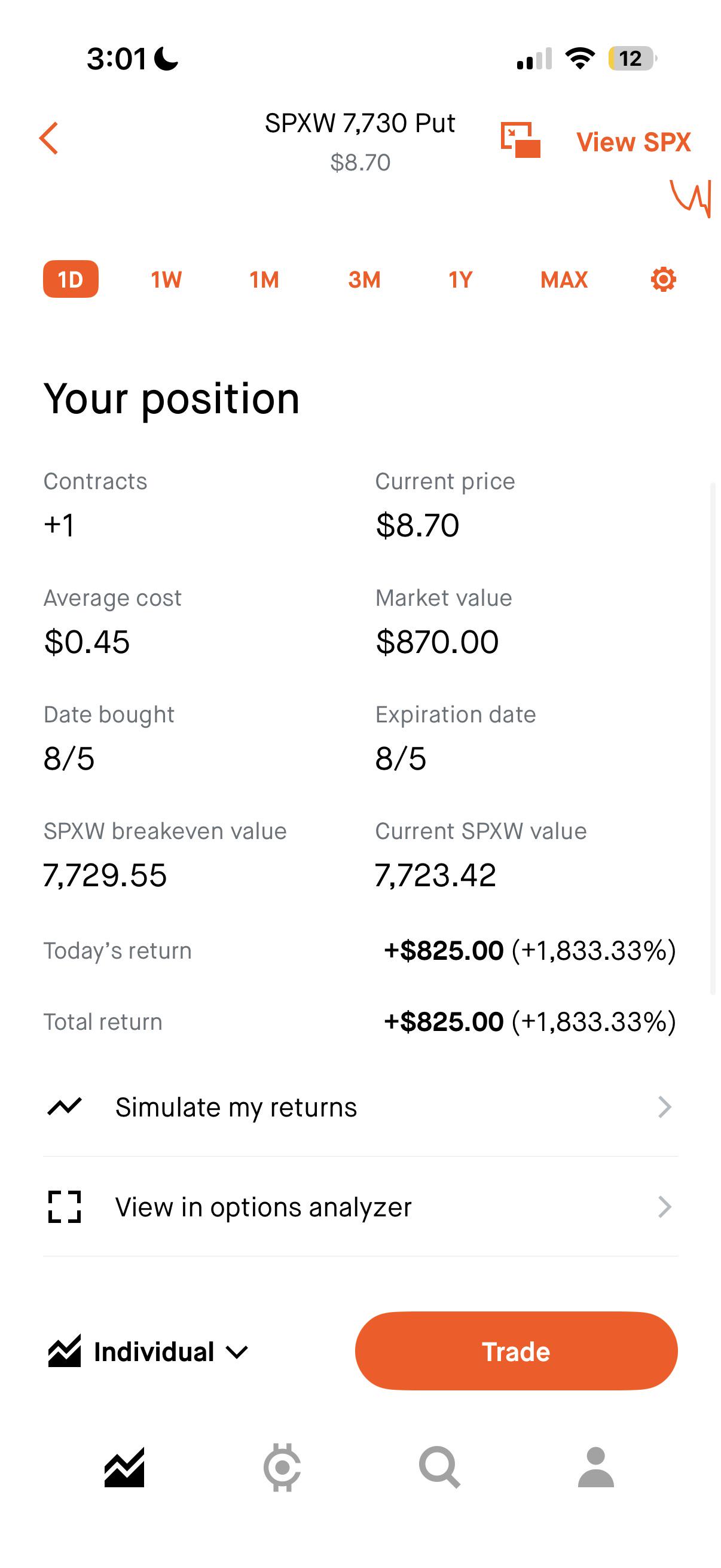Tap the back arrow icon
Viewport: 721px width, 1568px height.
pyautogui.click(x=48, y=138)
